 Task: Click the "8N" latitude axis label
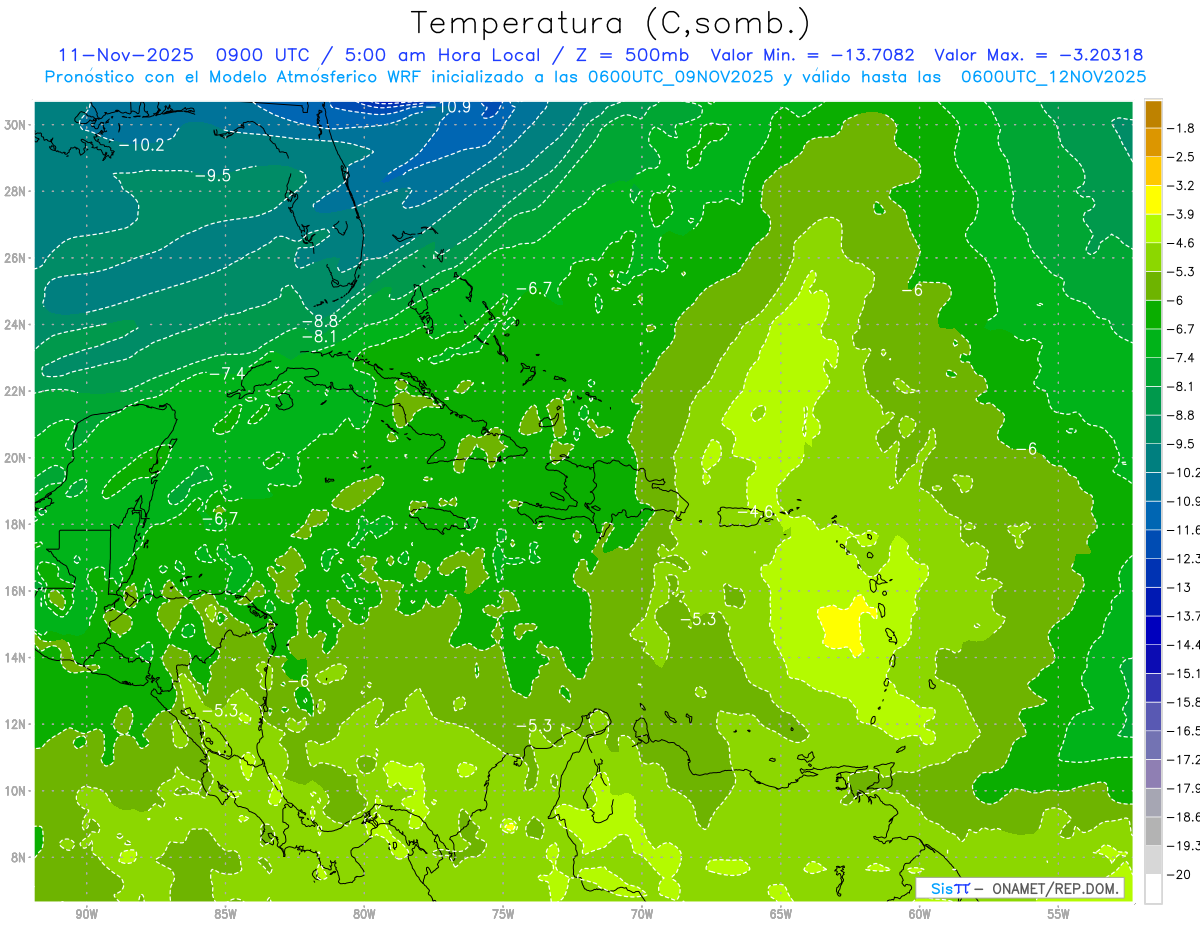click(20, 857)
